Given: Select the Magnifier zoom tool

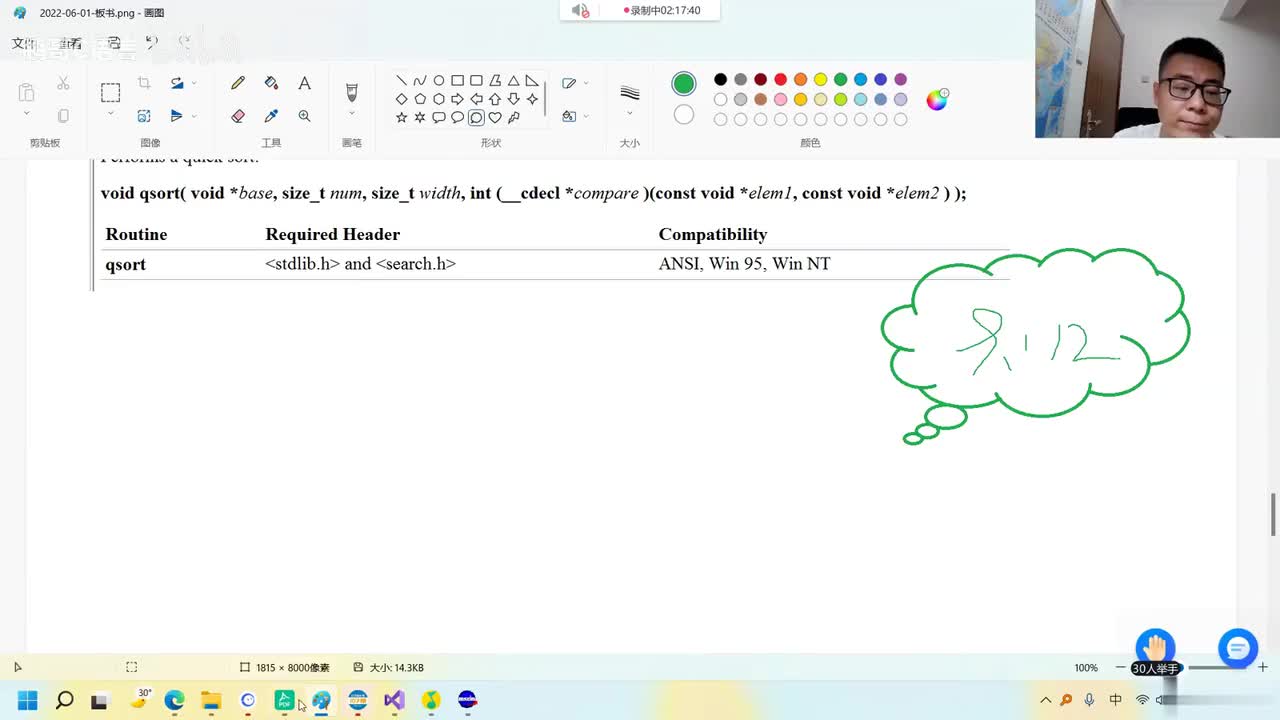Looking at the screenshot, I should (x=304, y=116).
